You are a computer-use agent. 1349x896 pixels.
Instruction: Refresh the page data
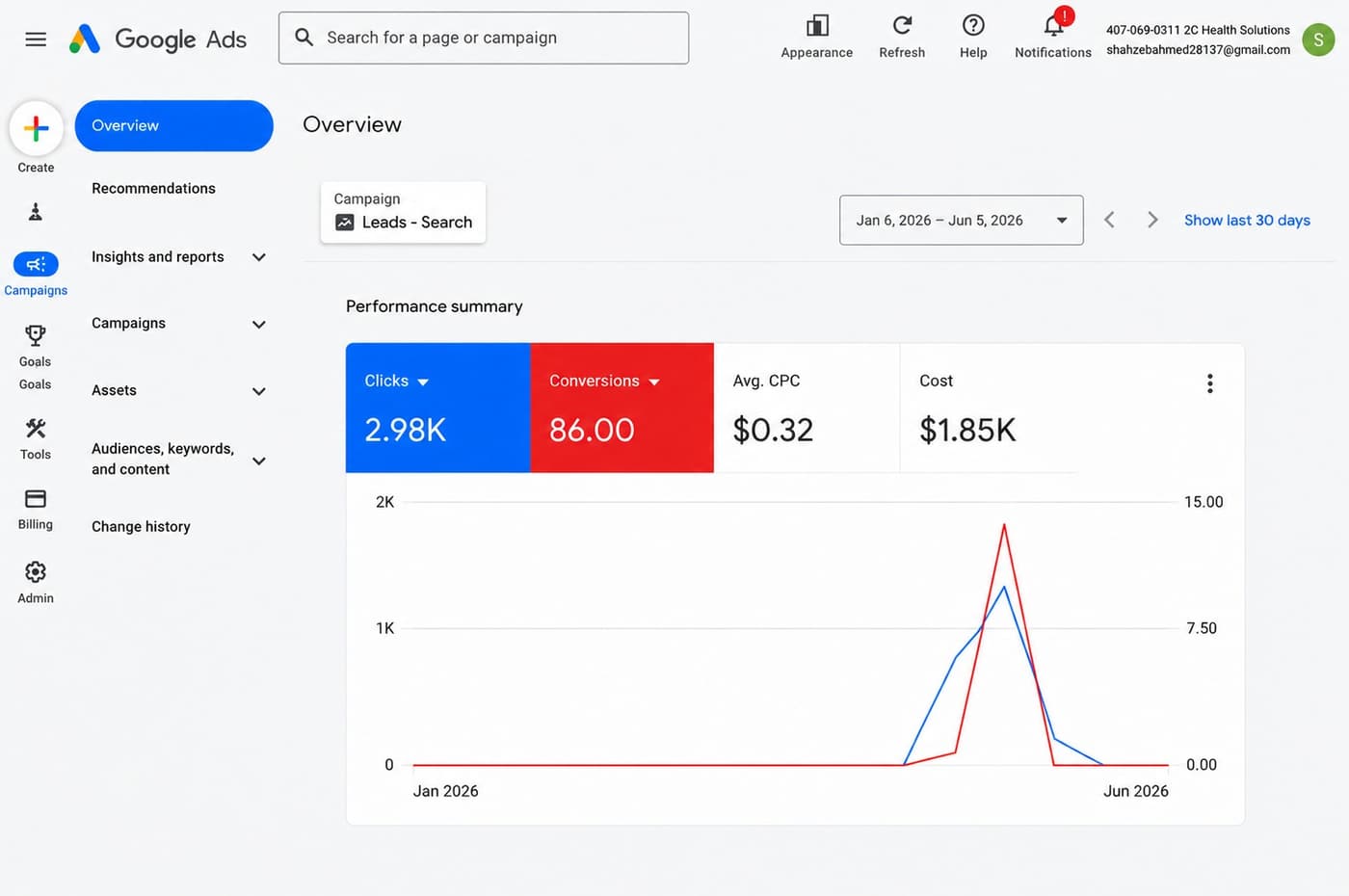[x=902, y=26]
